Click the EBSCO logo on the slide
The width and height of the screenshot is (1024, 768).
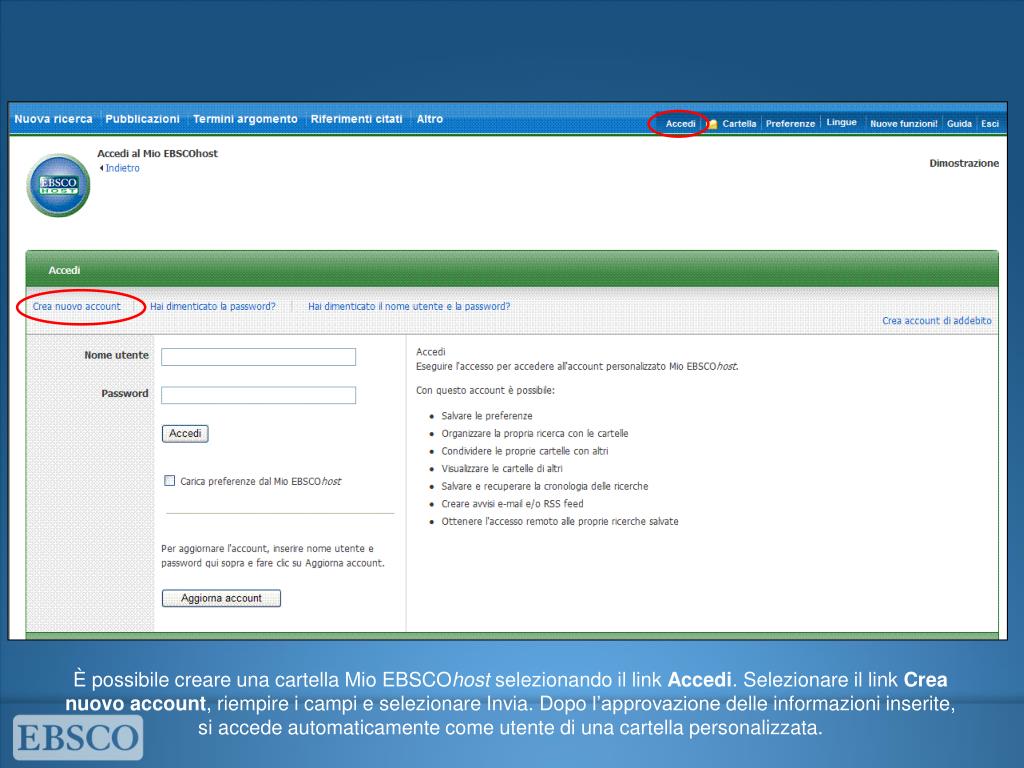tap(78, 737)
